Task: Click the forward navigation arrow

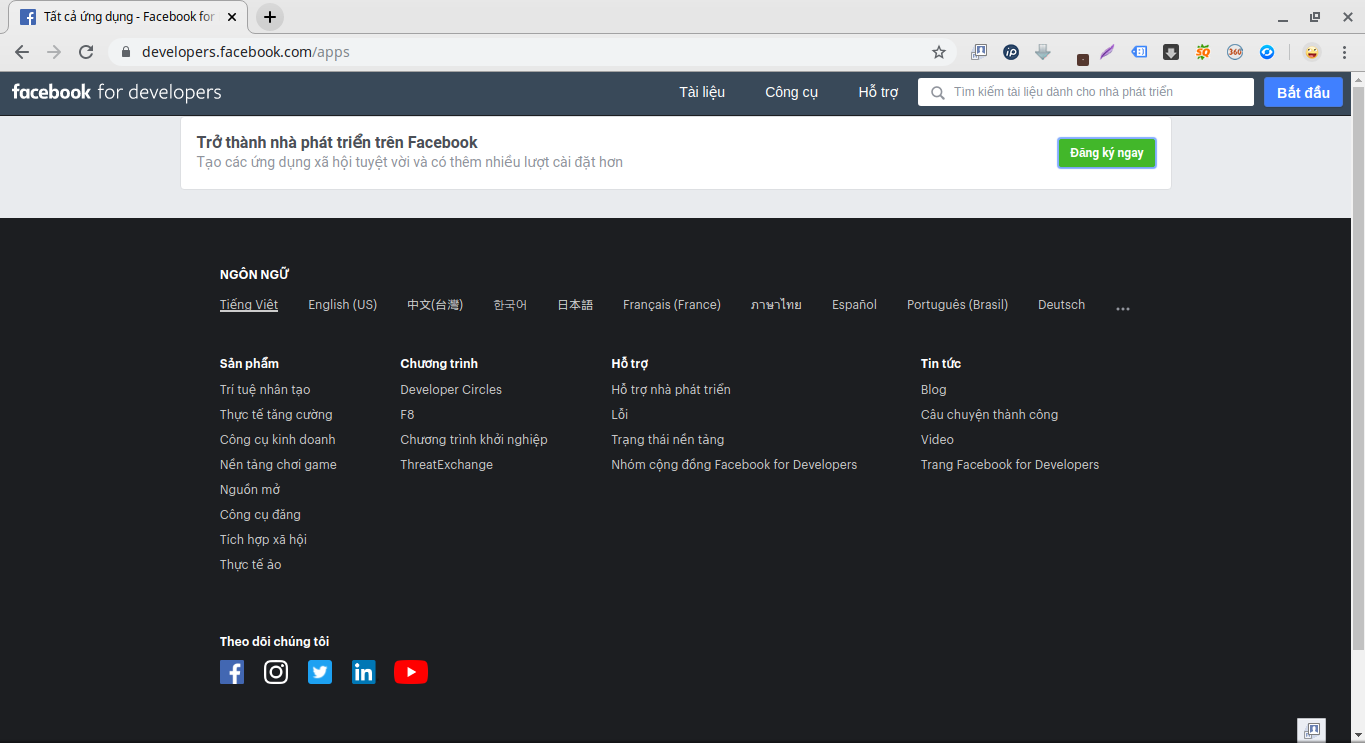Action: (54, 52)
